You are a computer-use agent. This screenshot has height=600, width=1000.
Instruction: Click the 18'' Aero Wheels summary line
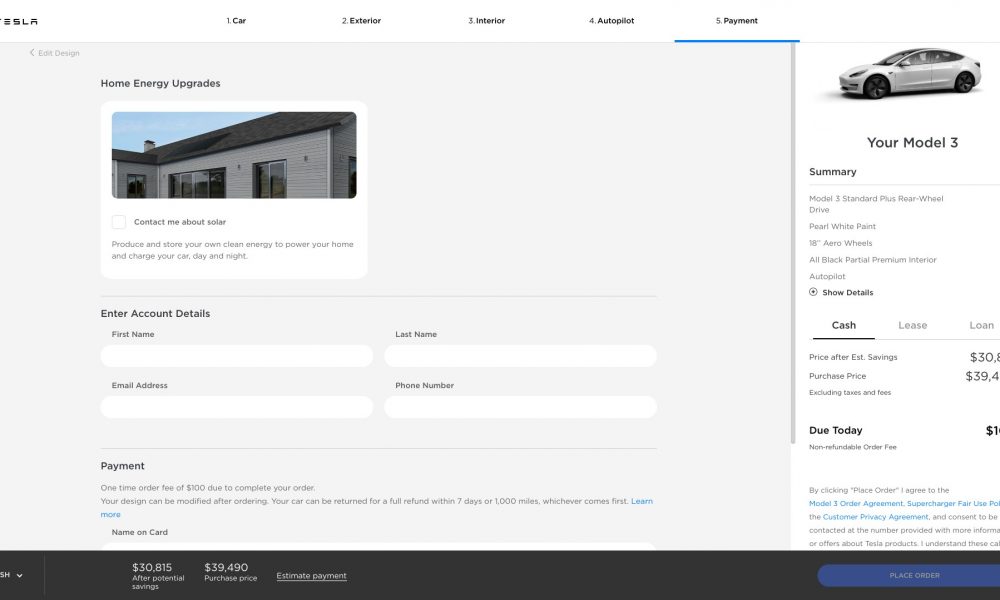(x=841, y=243)
